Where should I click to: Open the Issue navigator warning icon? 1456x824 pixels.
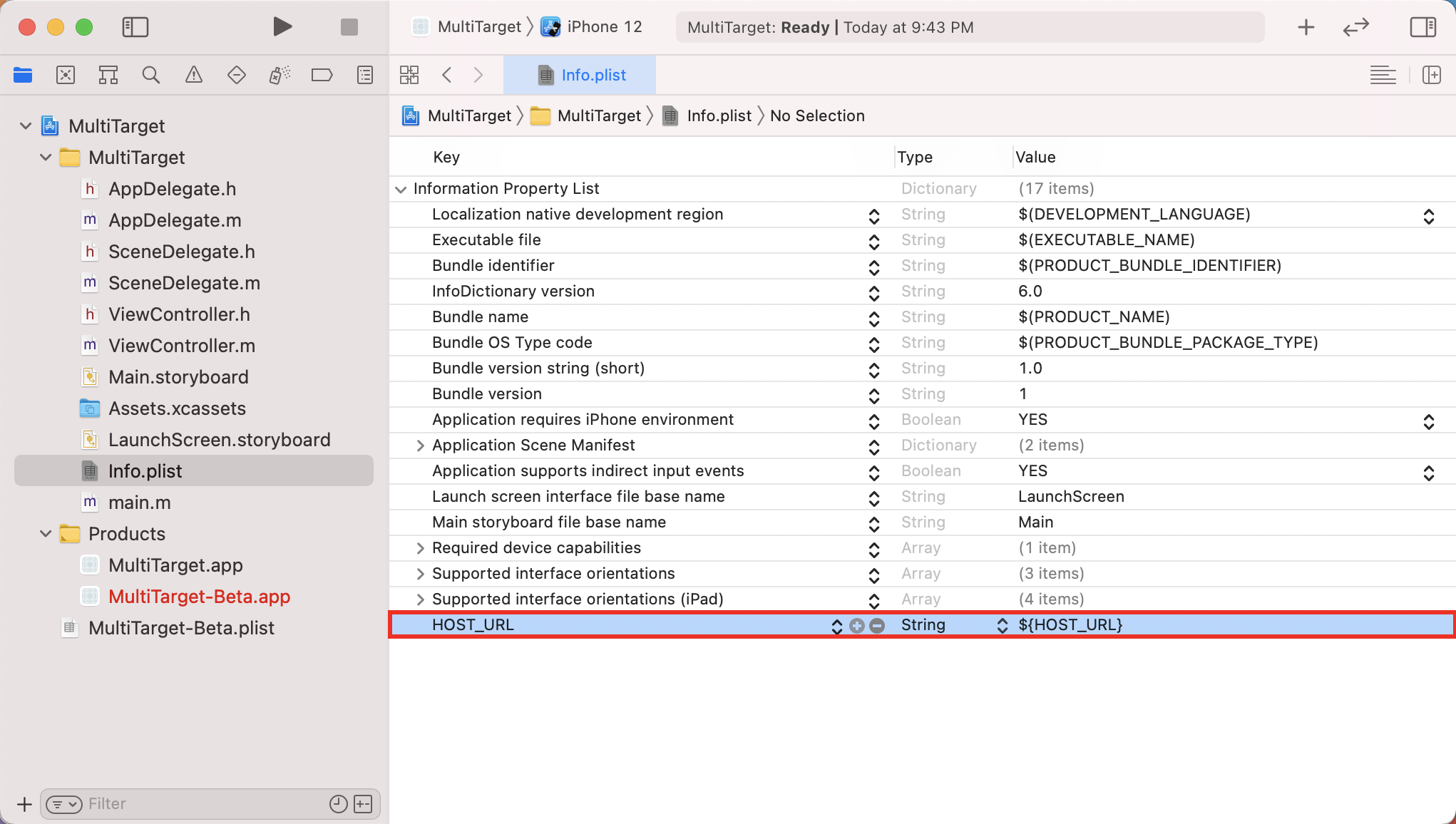[x=193, y=75]
